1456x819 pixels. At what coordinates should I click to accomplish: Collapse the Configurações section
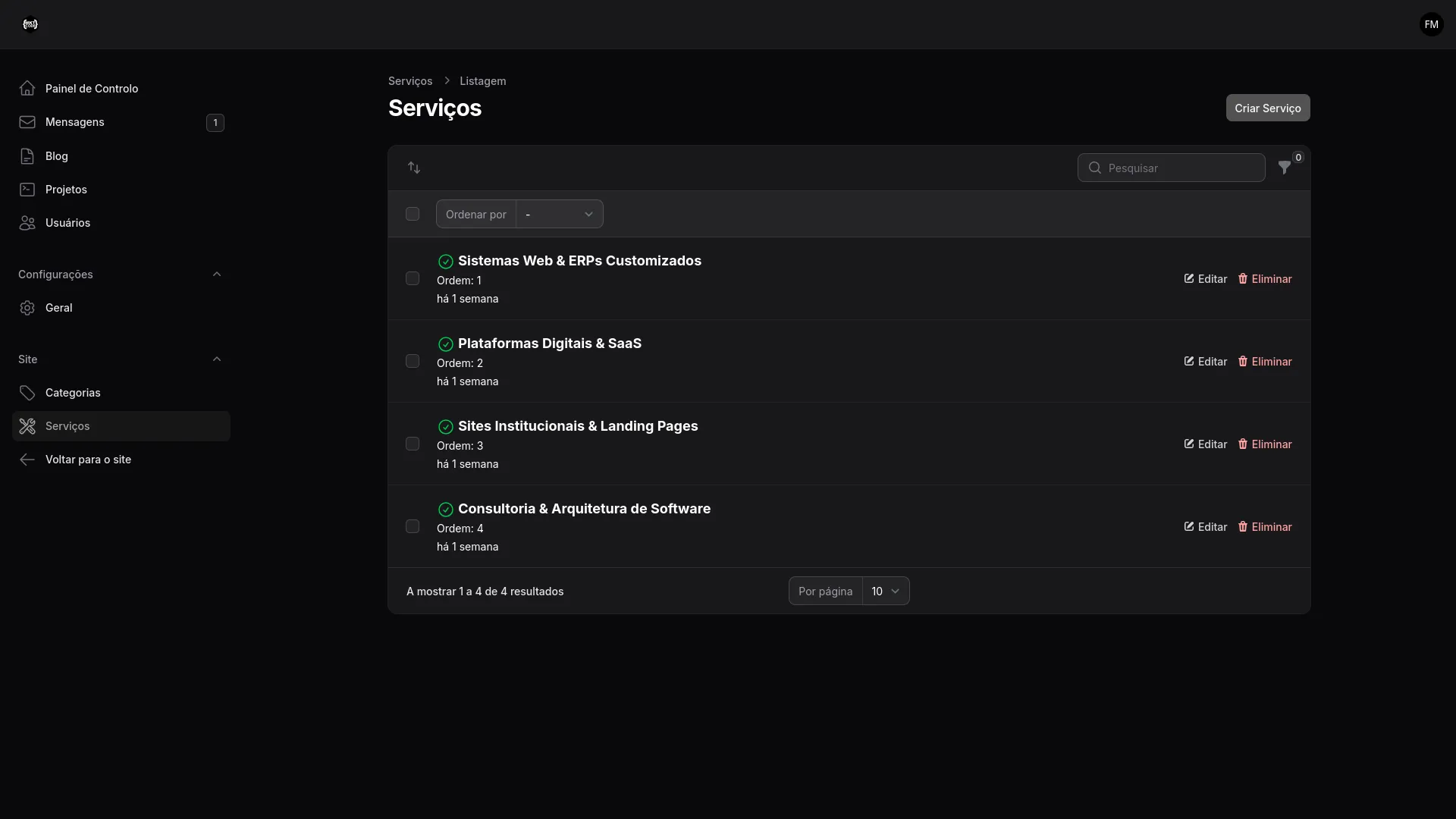218,275
